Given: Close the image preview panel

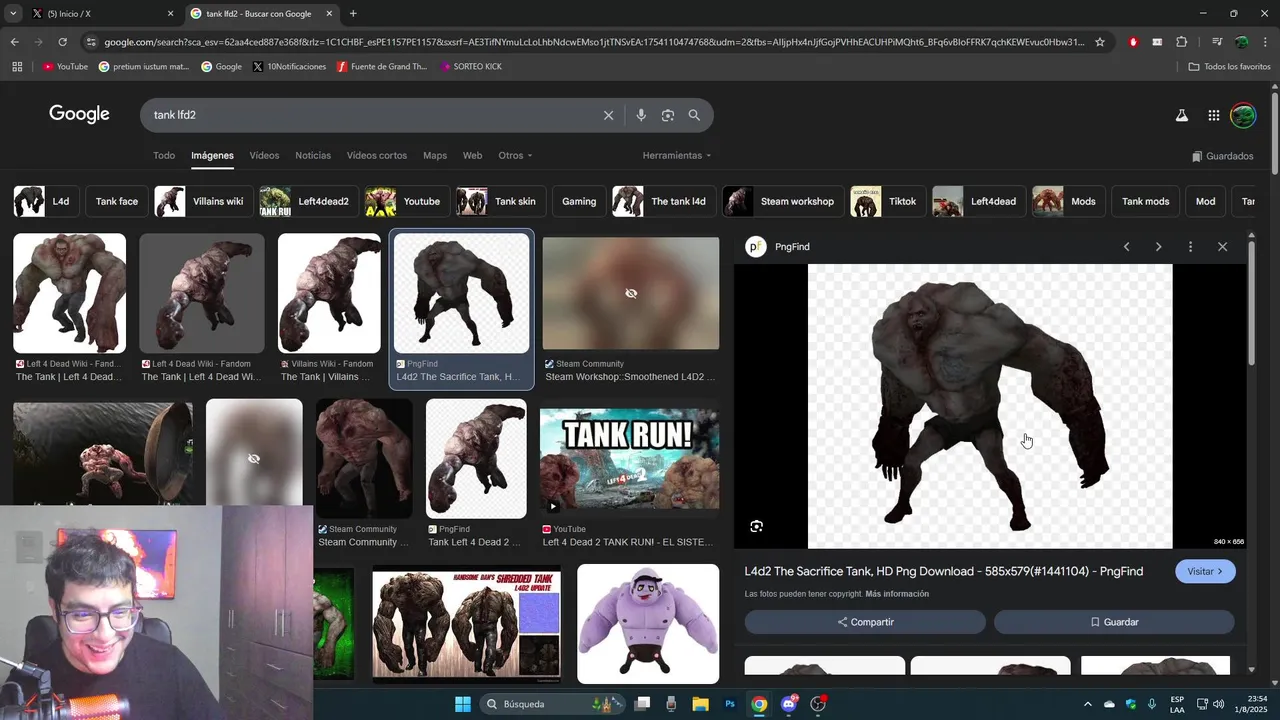Looking at the screenshot, I should point(1222,247).
